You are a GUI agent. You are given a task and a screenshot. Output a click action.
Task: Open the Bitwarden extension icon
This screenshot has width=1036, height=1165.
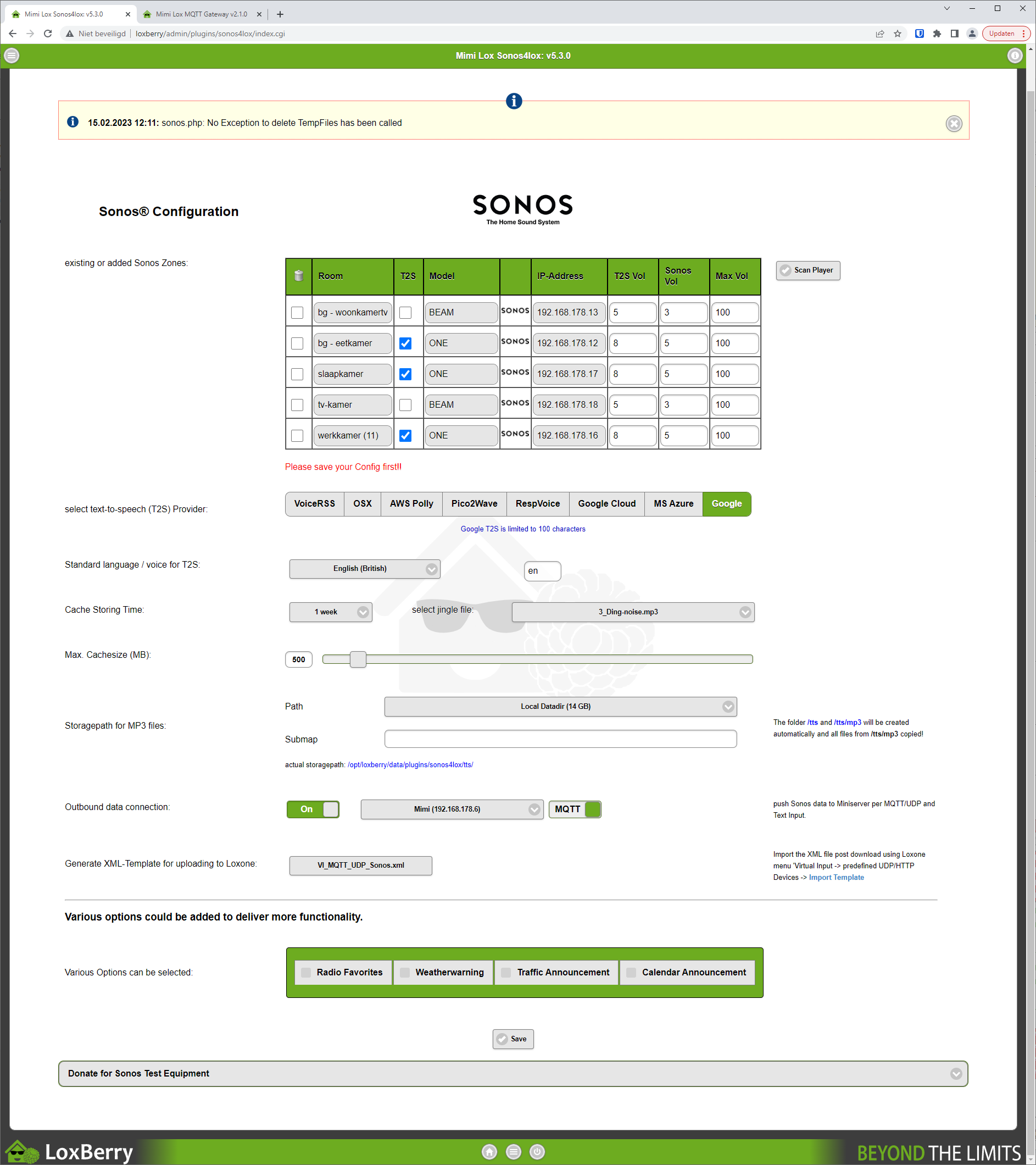pyautogui.click(x=919, y=34)
